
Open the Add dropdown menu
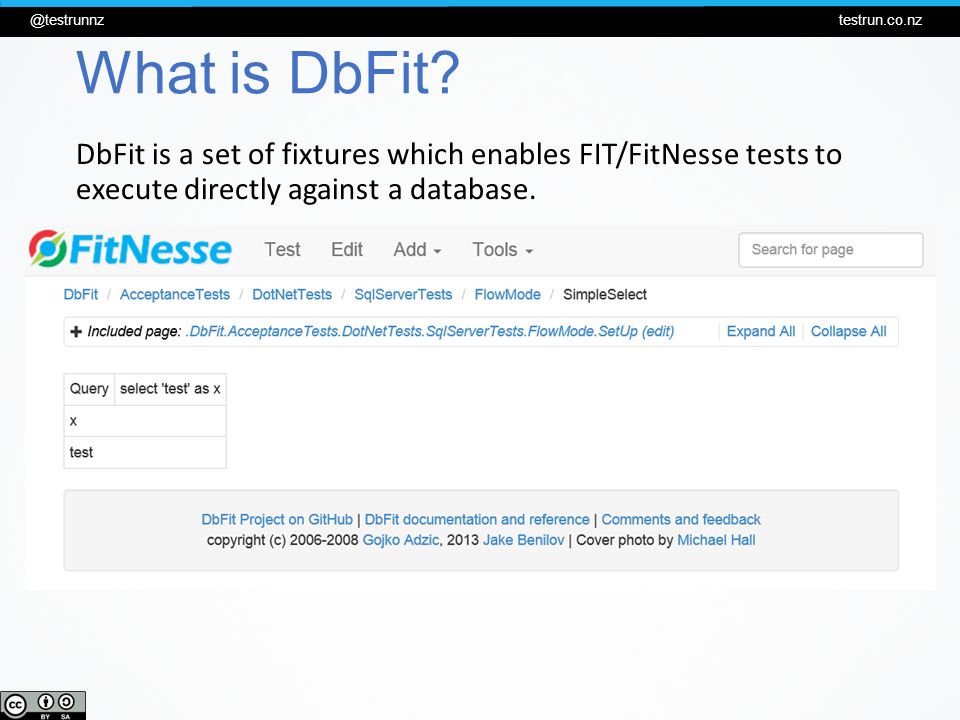417,250
